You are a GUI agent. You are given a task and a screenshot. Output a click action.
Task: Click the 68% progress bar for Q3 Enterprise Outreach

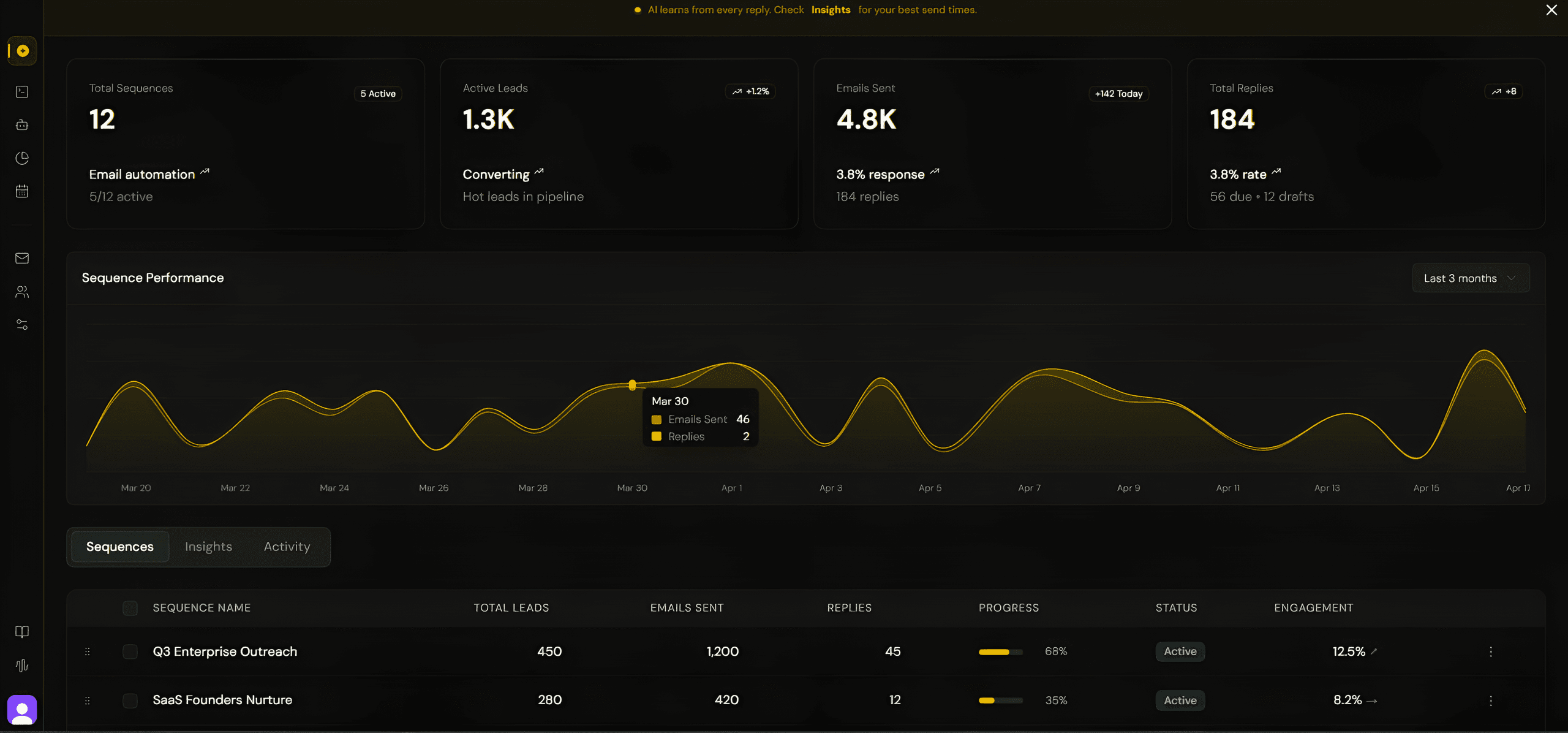pos(1000,651)
